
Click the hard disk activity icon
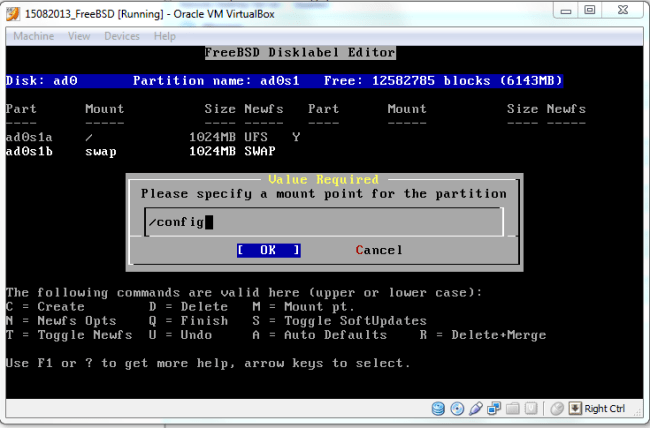click(x=438, y=409)
